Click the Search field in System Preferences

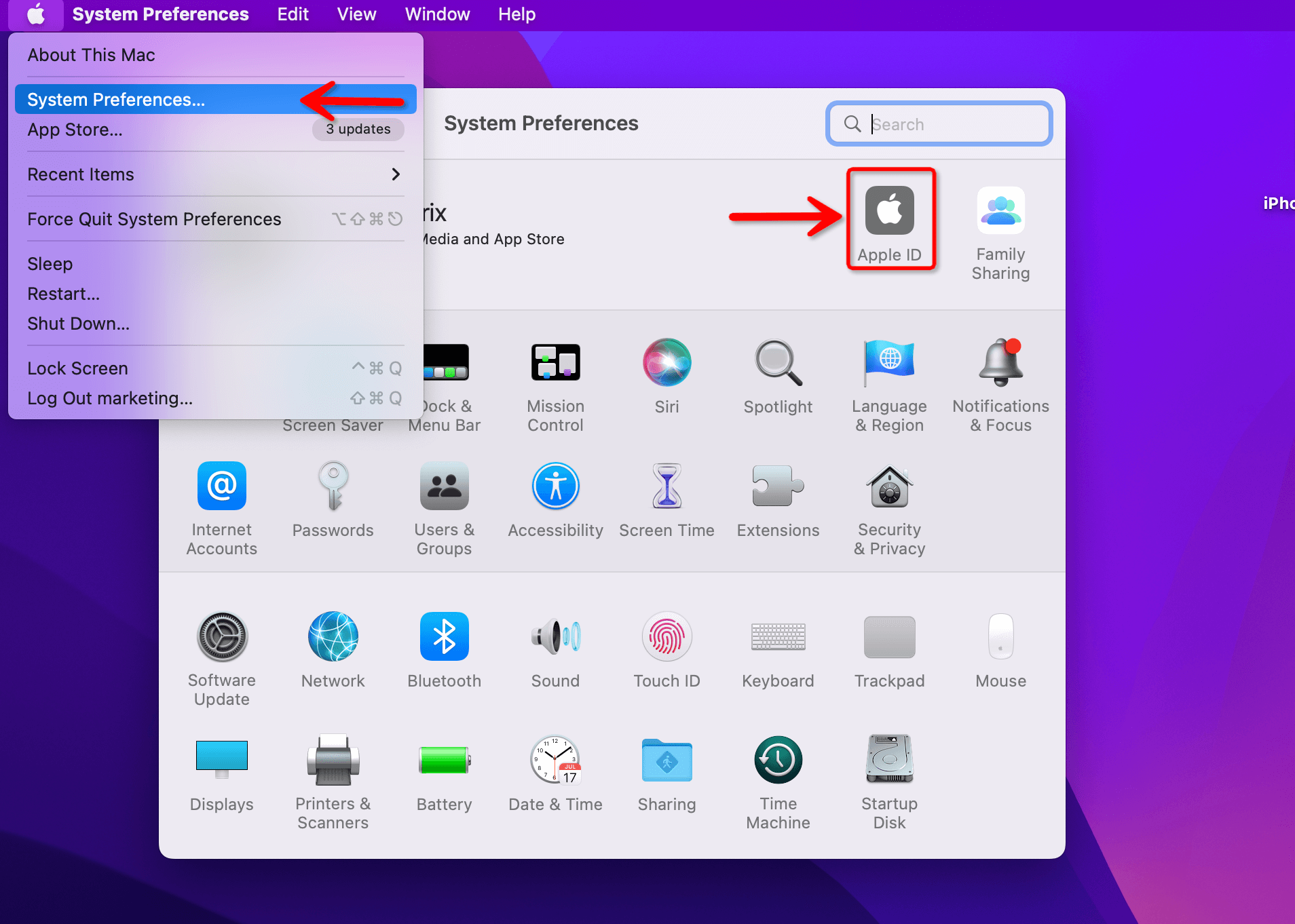[x=939, y=123]
